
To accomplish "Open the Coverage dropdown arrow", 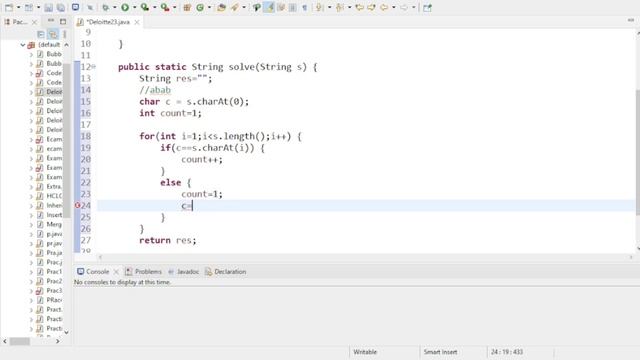I will click(154, 7).
